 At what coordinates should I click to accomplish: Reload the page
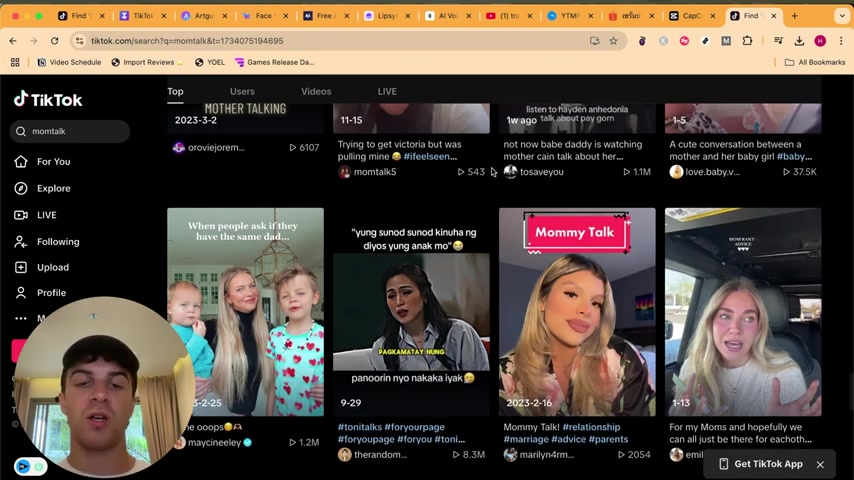coord(54,41)
